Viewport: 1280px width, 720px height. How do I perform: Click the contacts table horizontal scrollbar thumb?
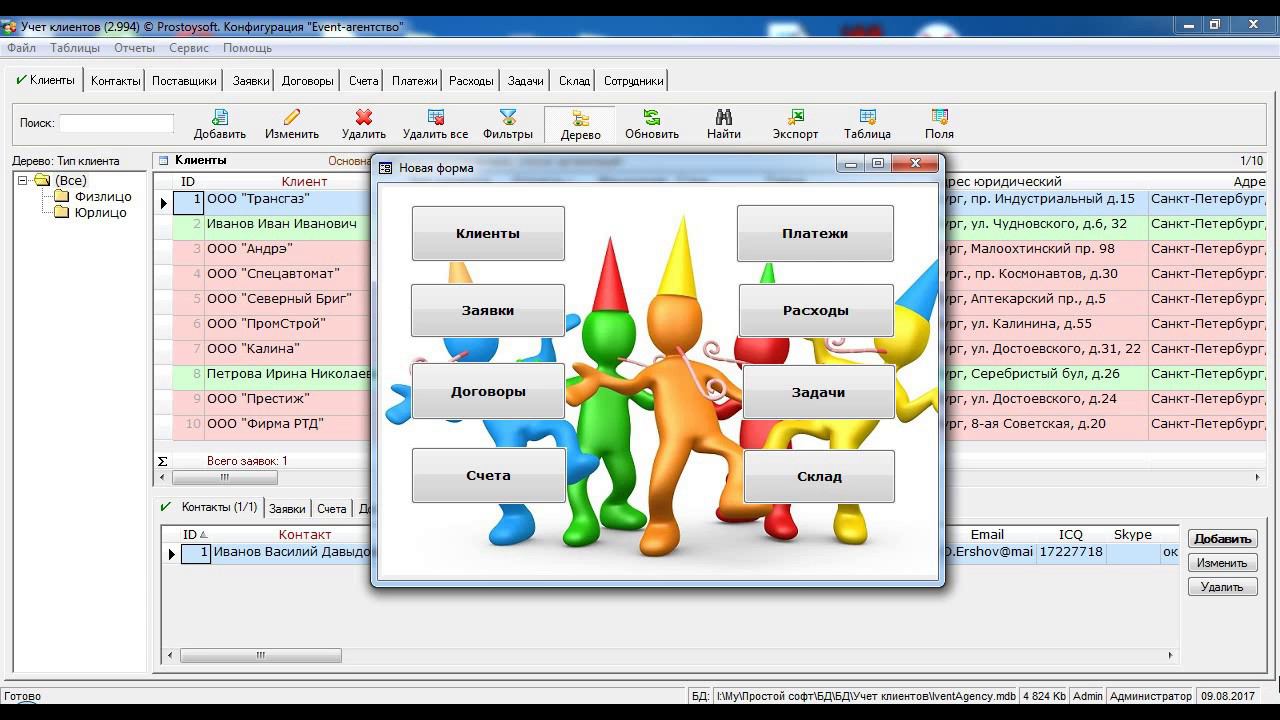pyautogui.click(x=261, y=656)
